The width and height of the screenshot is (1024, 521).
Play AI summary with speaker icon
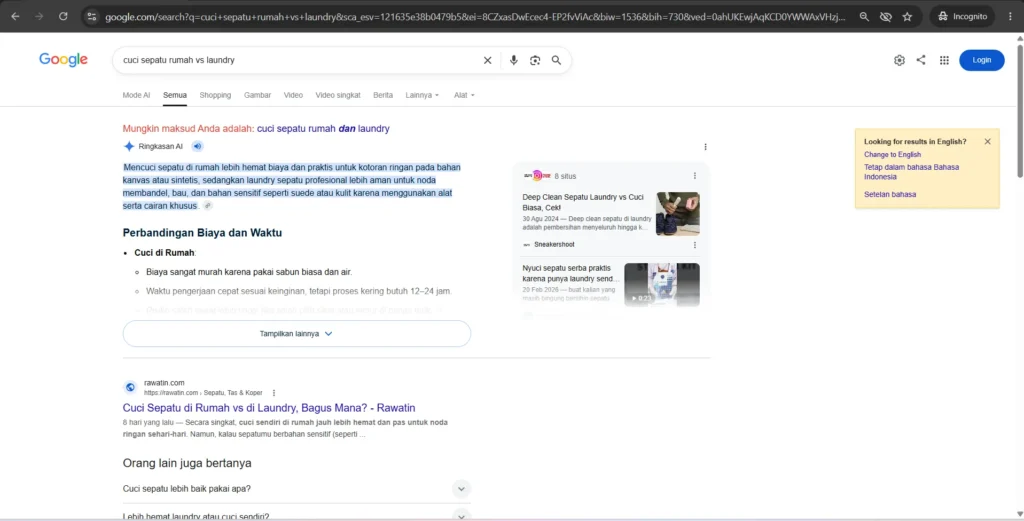pos(197,146)
